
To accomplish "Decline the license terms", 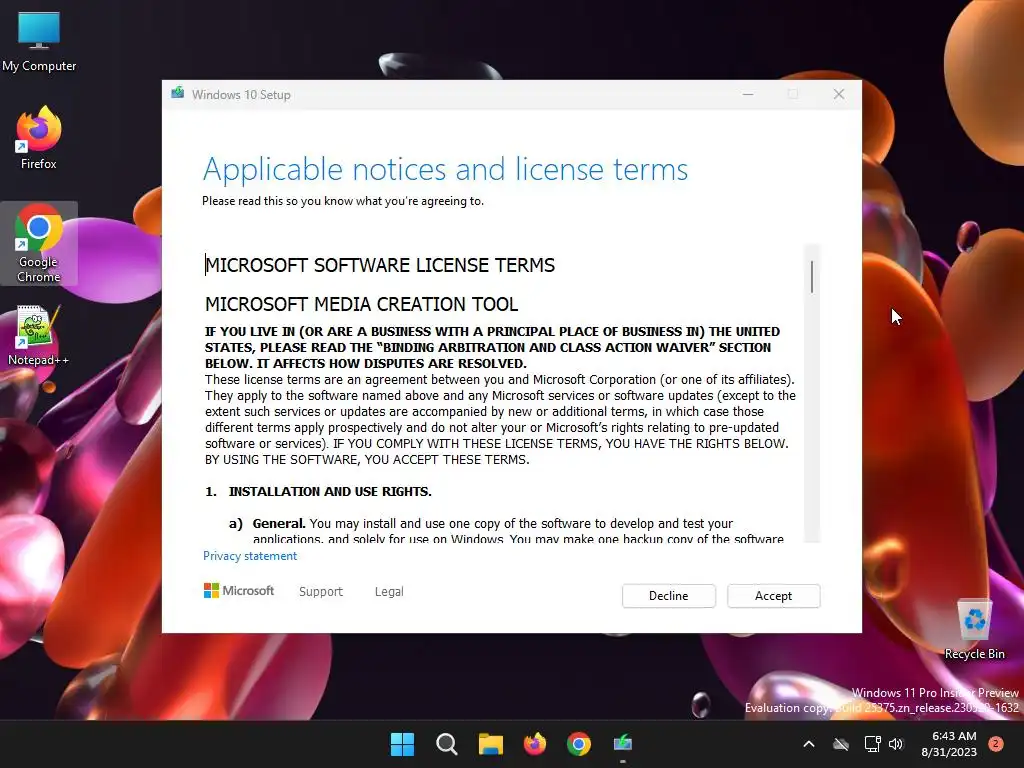I will tap(668, 596).
